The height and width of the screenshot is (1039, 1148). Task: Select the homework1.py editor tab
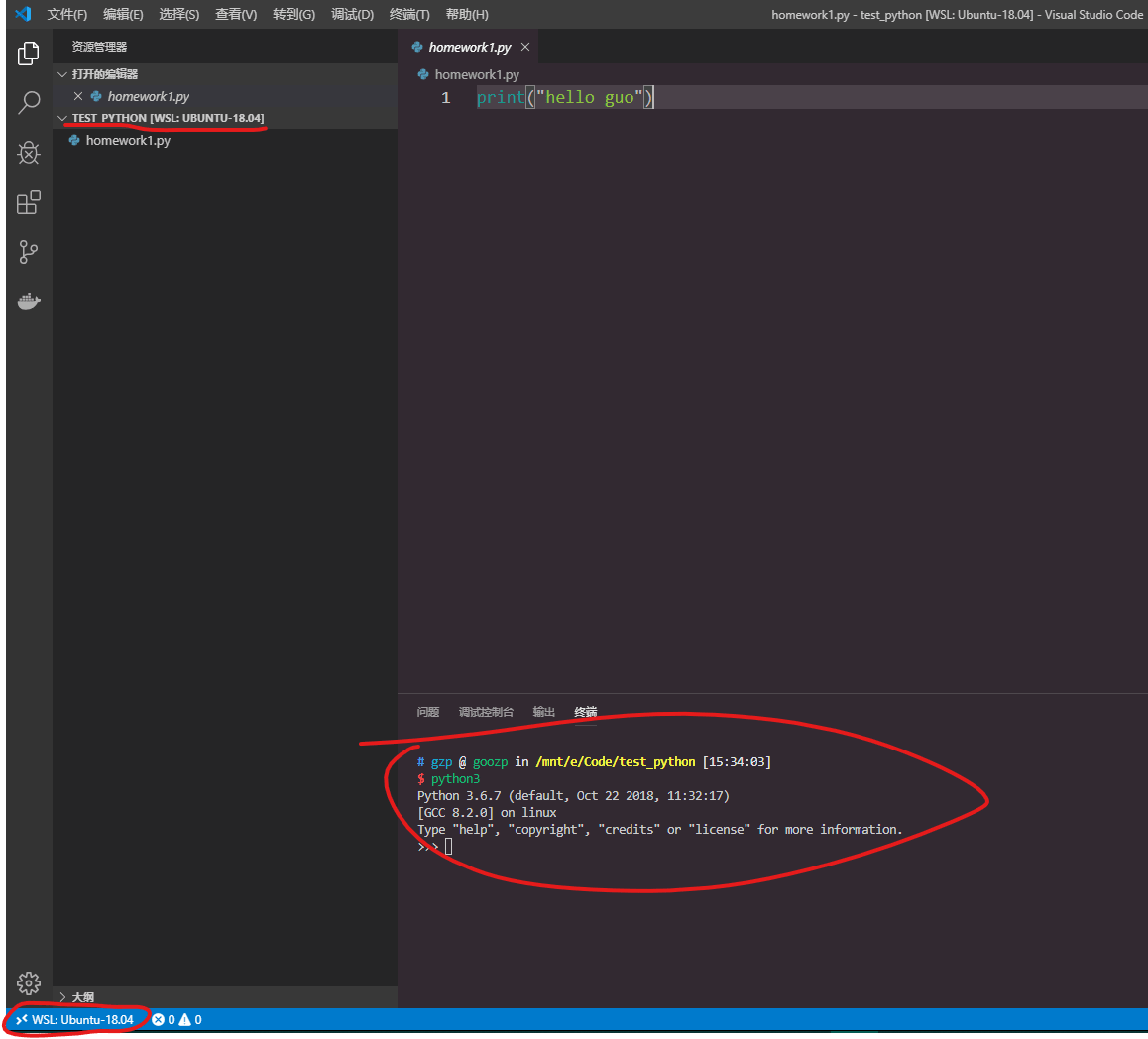[x=471, y=47]
